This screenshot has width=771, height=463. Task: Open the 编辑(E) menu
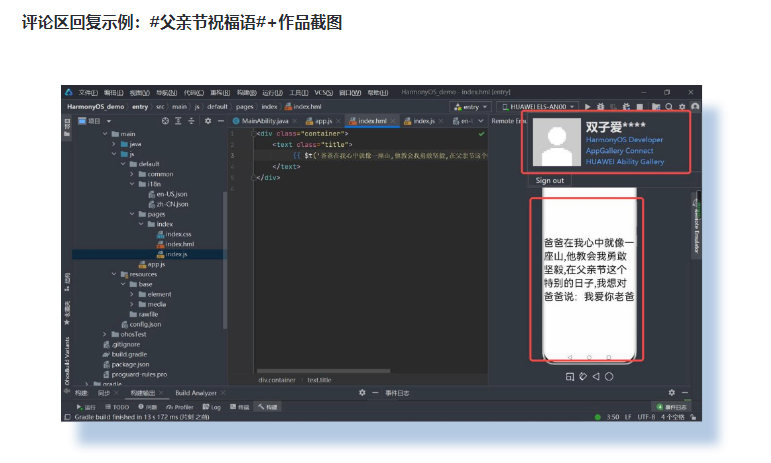click(x=114, y=92)
